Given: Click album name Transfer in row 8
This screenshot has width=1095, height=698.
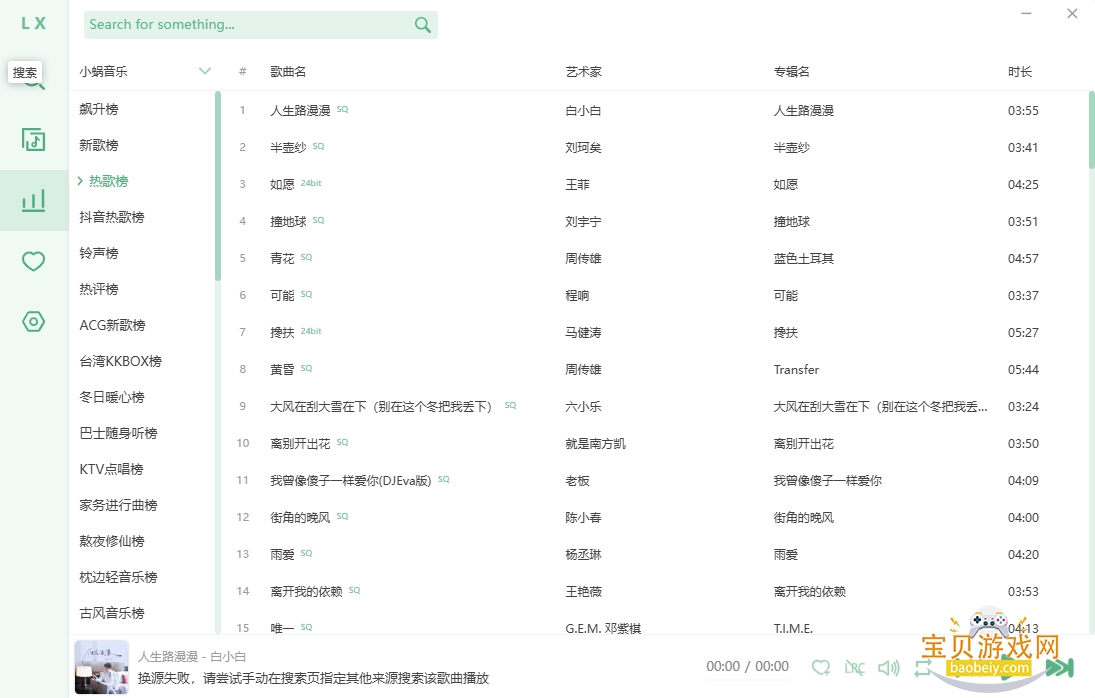Looking at the screenshot, I should click(x=796, y=369).
